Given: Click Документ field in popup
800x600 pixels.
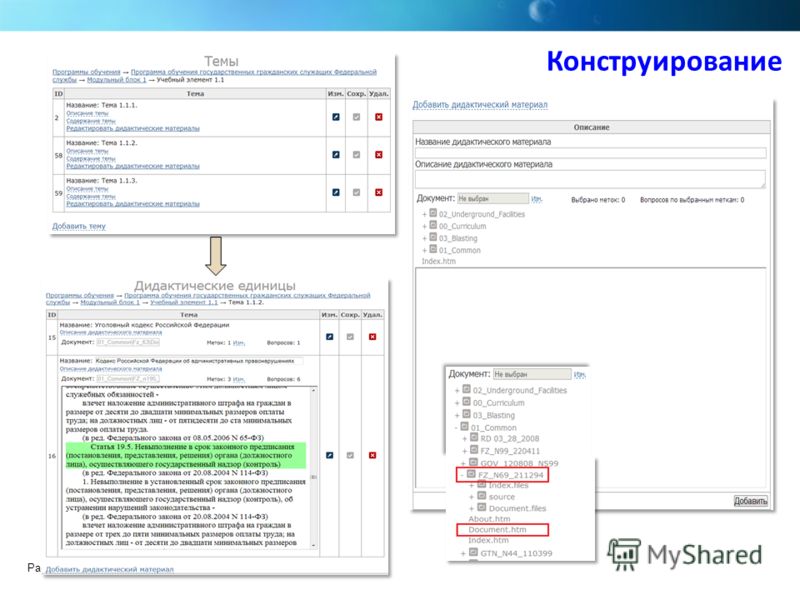Looking at the screenshot, I should [532, 374].
